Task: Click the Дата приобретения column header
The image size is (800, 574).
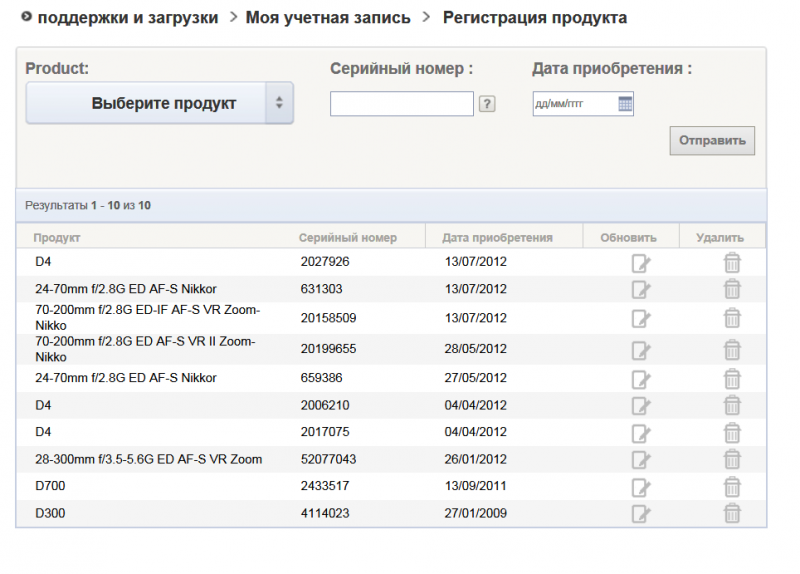Action: click(497, 237)
